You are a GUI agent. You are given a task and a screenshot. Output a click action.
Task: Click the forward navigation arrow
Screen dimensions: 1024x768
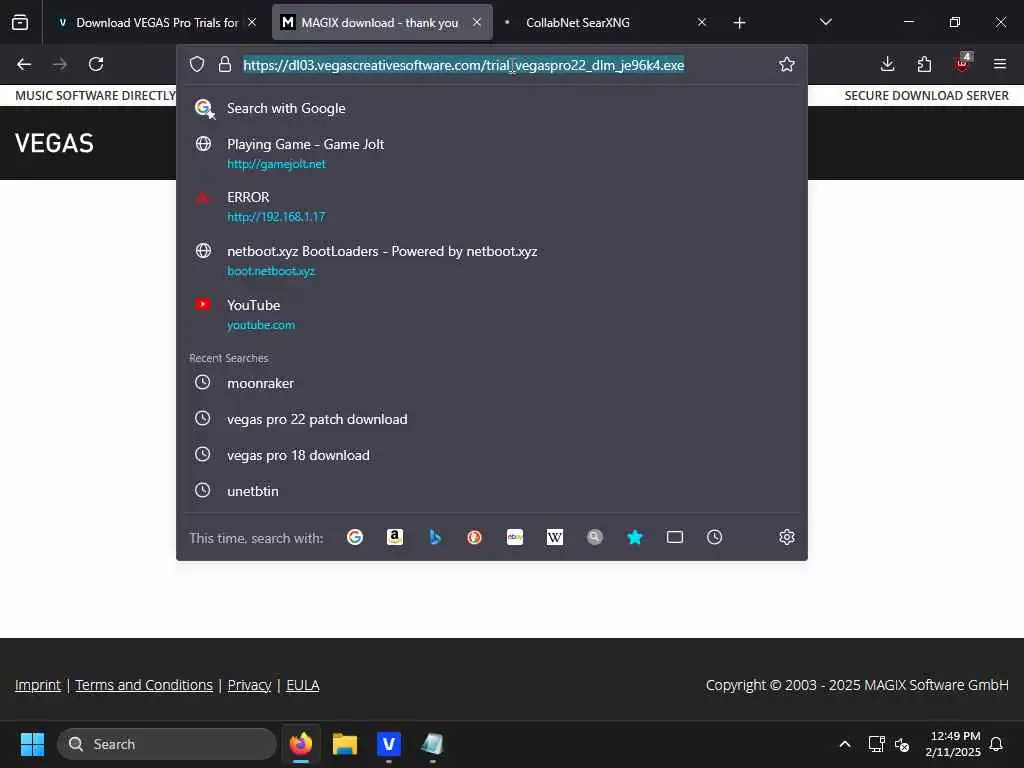pyautogui.click(x=60, y=64)
